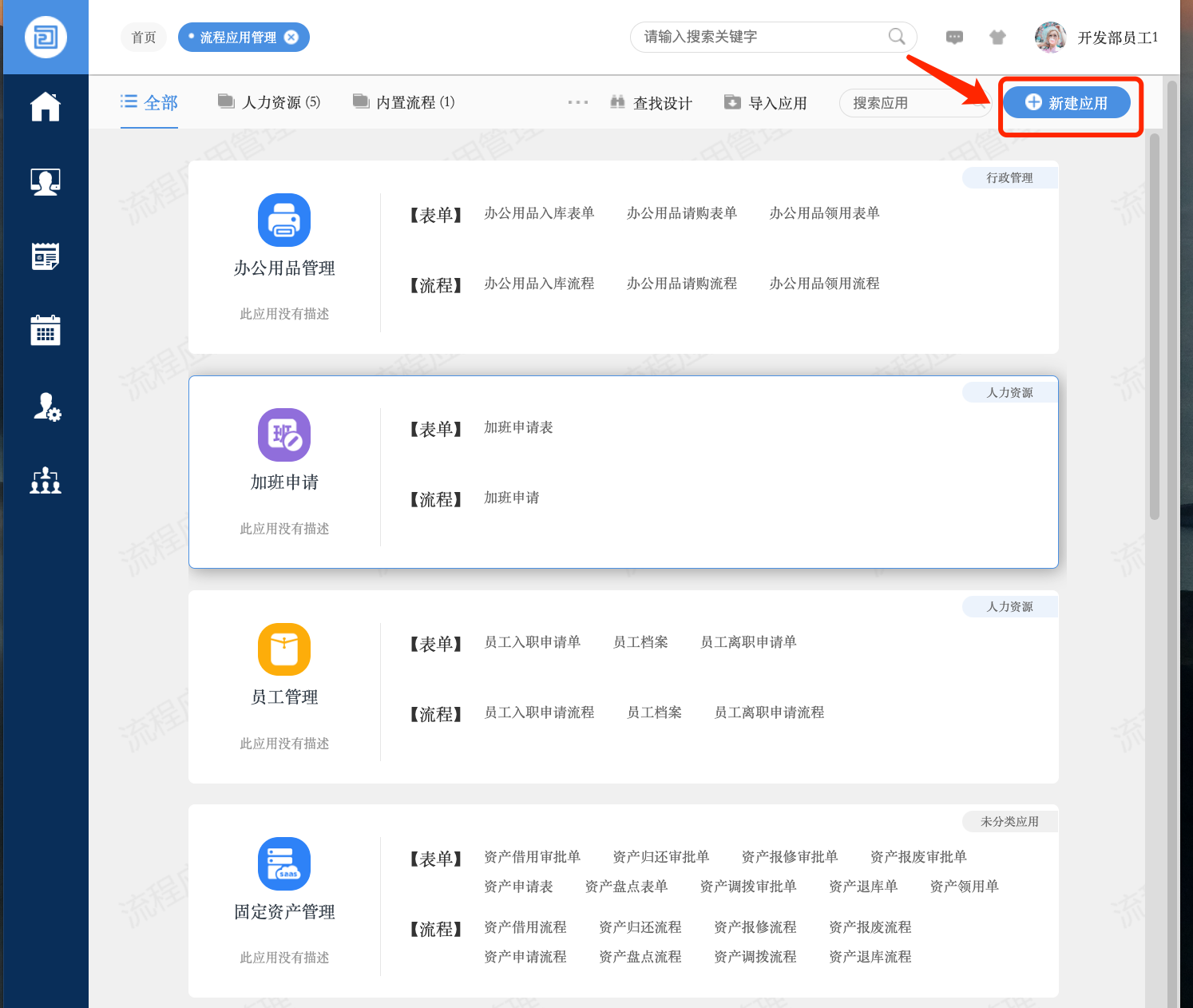1193x1008 pixels.
Task: Click the home icon in the left sidebar
Action: [x=46, y=107]
